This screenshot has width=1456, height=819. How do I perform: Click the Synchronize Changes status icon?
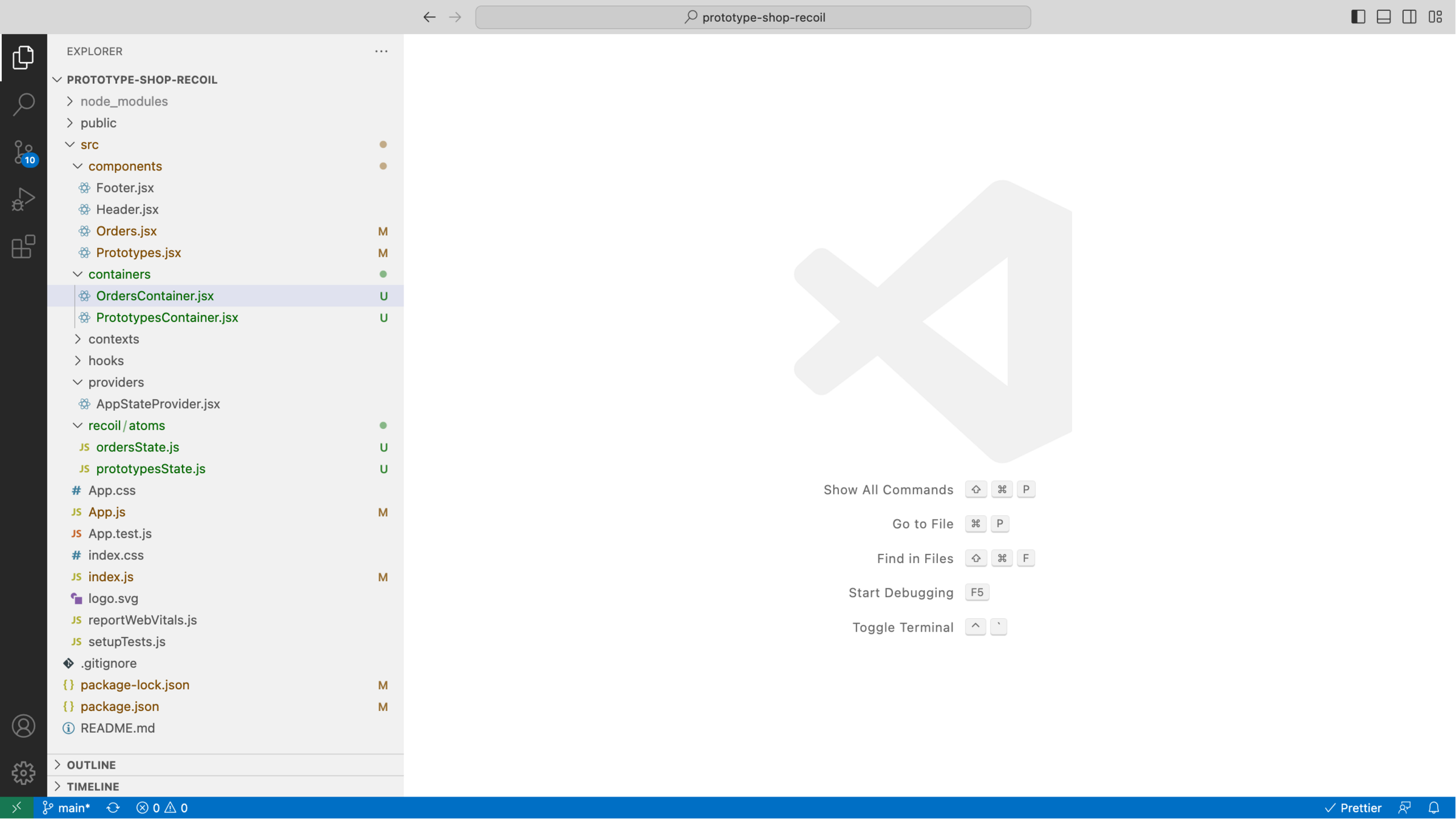(x=113, y=807)
